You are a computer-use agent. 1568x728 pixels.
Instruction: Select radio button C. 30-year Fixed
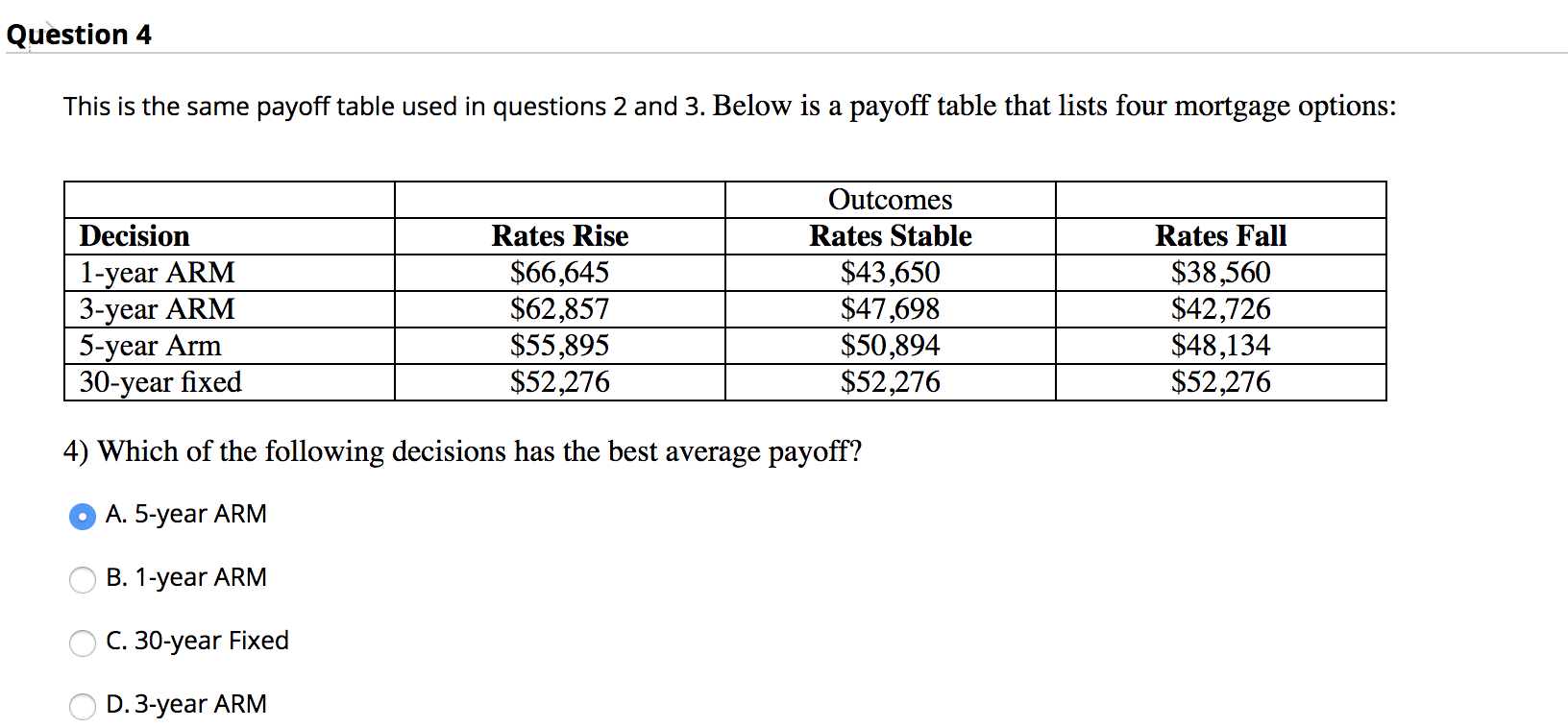pos(81,643)
